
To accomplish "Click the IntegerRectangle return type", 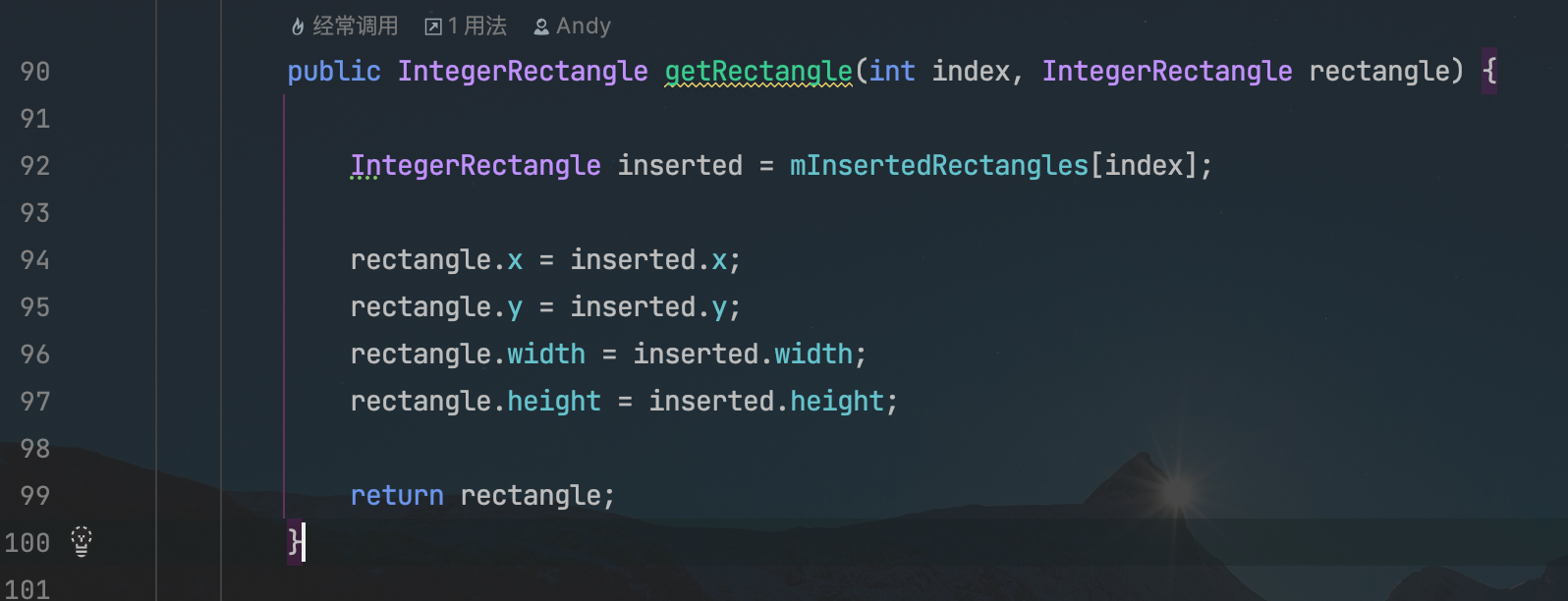I will tap(523, 72).
